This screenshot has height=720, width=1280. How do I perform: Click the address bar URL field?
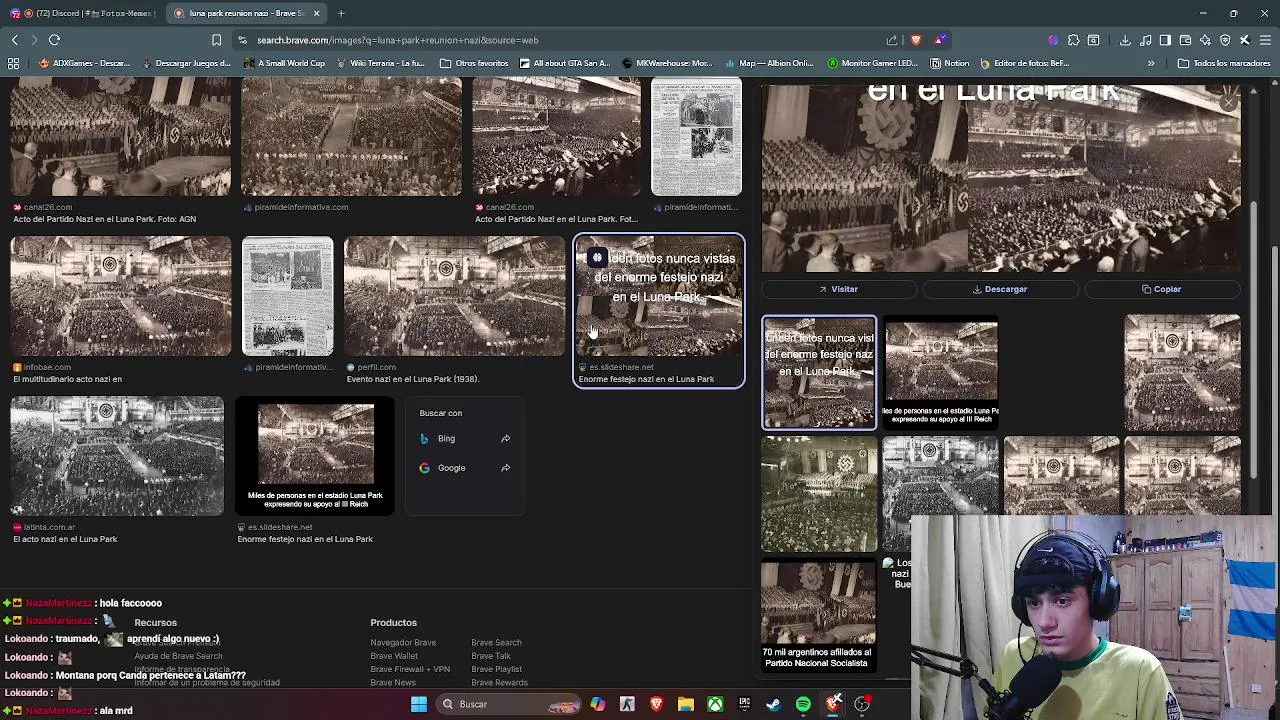click(x=560, y=40)
